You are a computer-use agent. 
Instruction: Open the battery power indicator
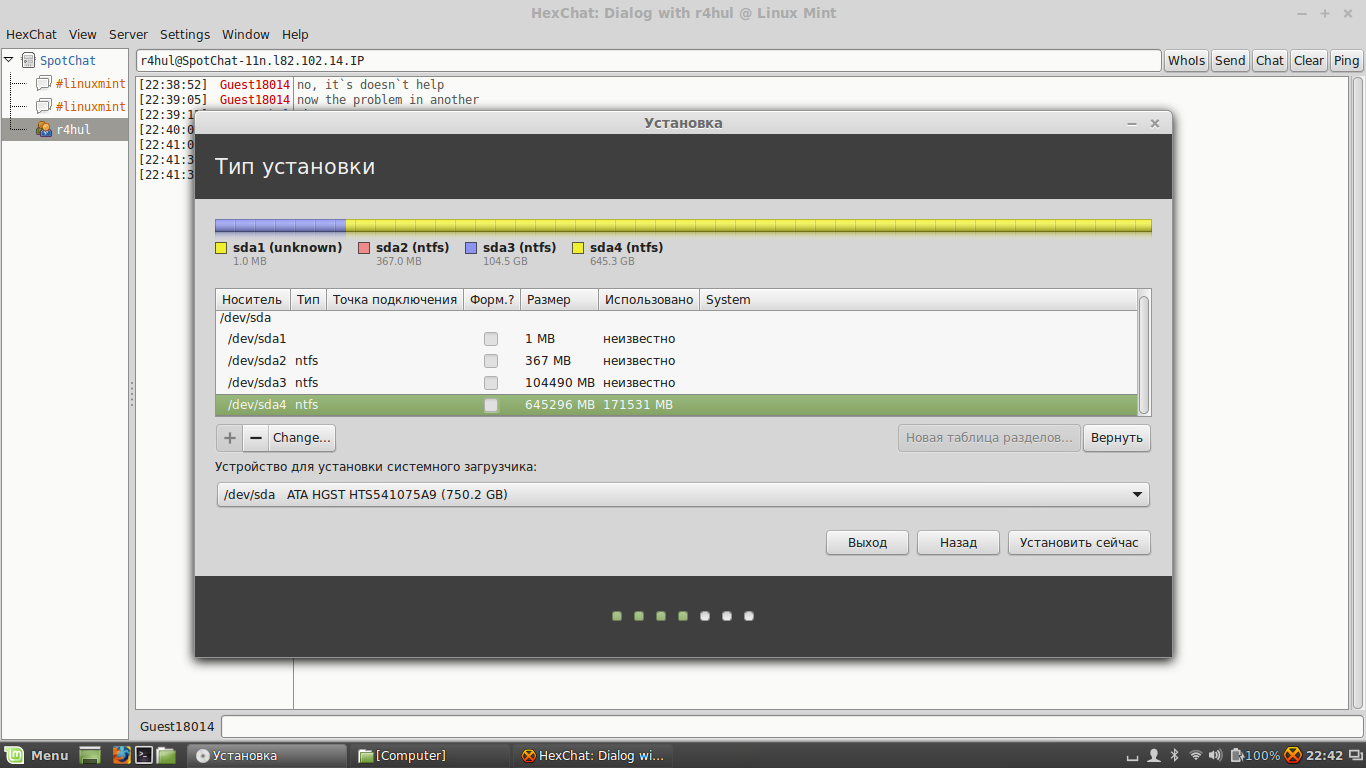pos(1255,755)
